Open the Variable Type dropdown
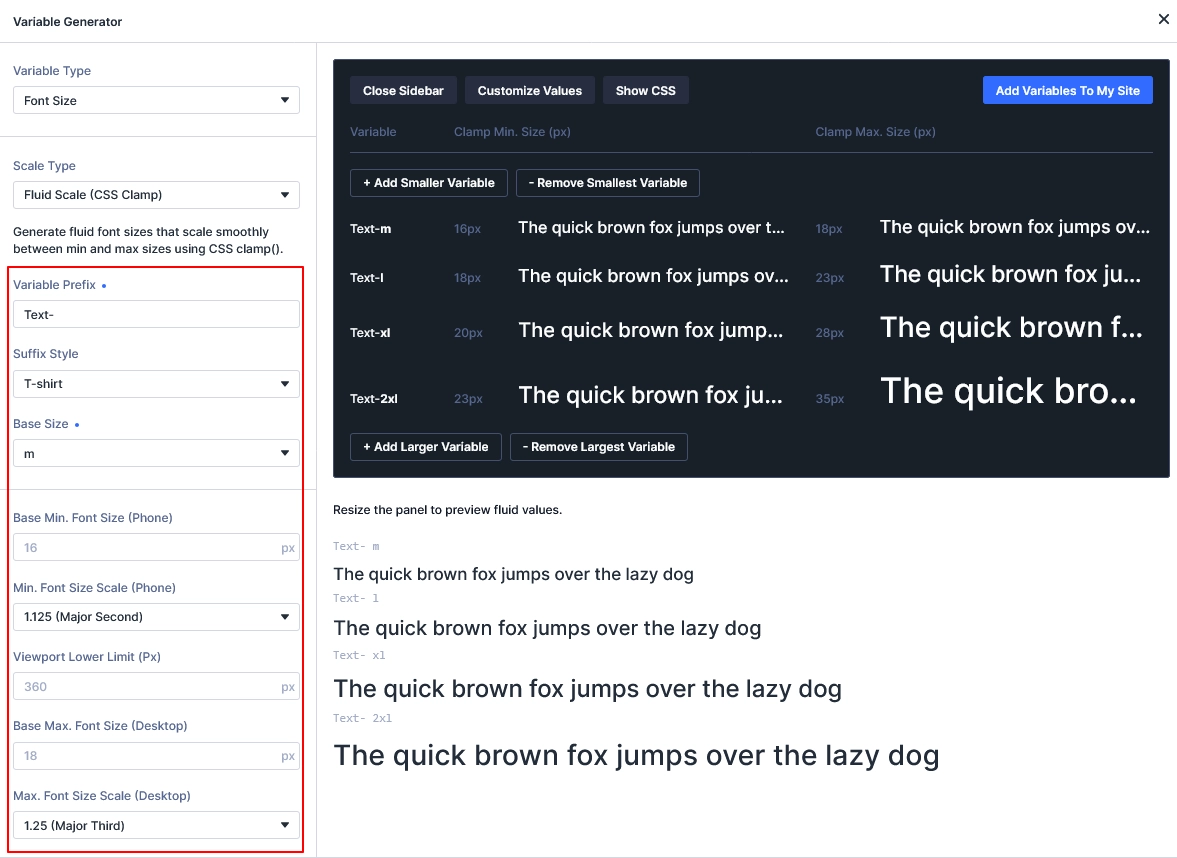The width and height of the screenshot is (1177, 858). 156,101
